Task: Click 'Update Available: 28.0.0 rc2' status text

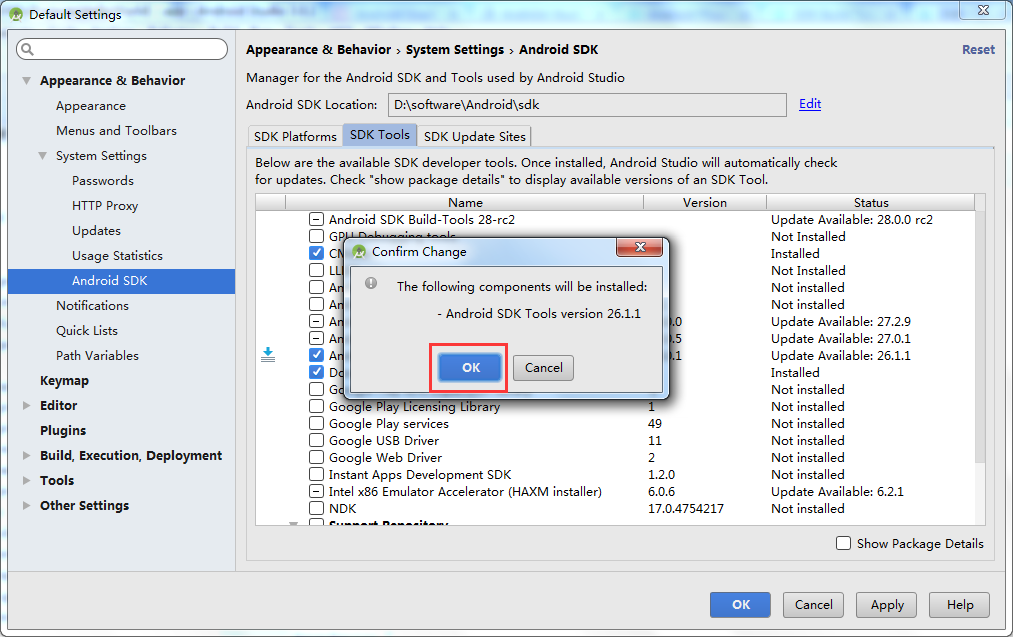Action: pyautogui.click(x=851, y=220)
